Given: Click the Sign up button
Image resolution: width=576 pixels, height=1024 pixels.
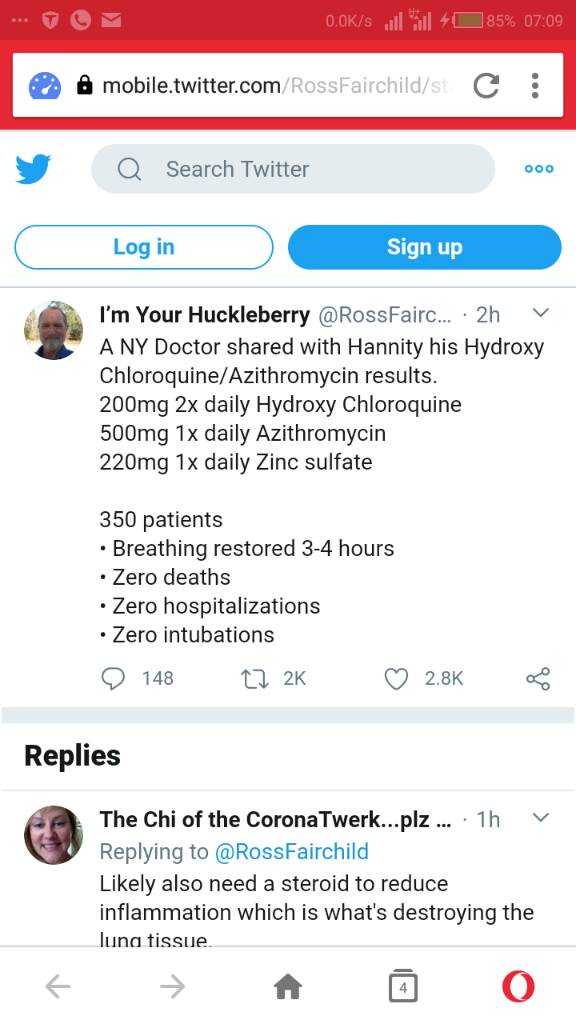Looking at the screenshot, I should pos(424,247).
